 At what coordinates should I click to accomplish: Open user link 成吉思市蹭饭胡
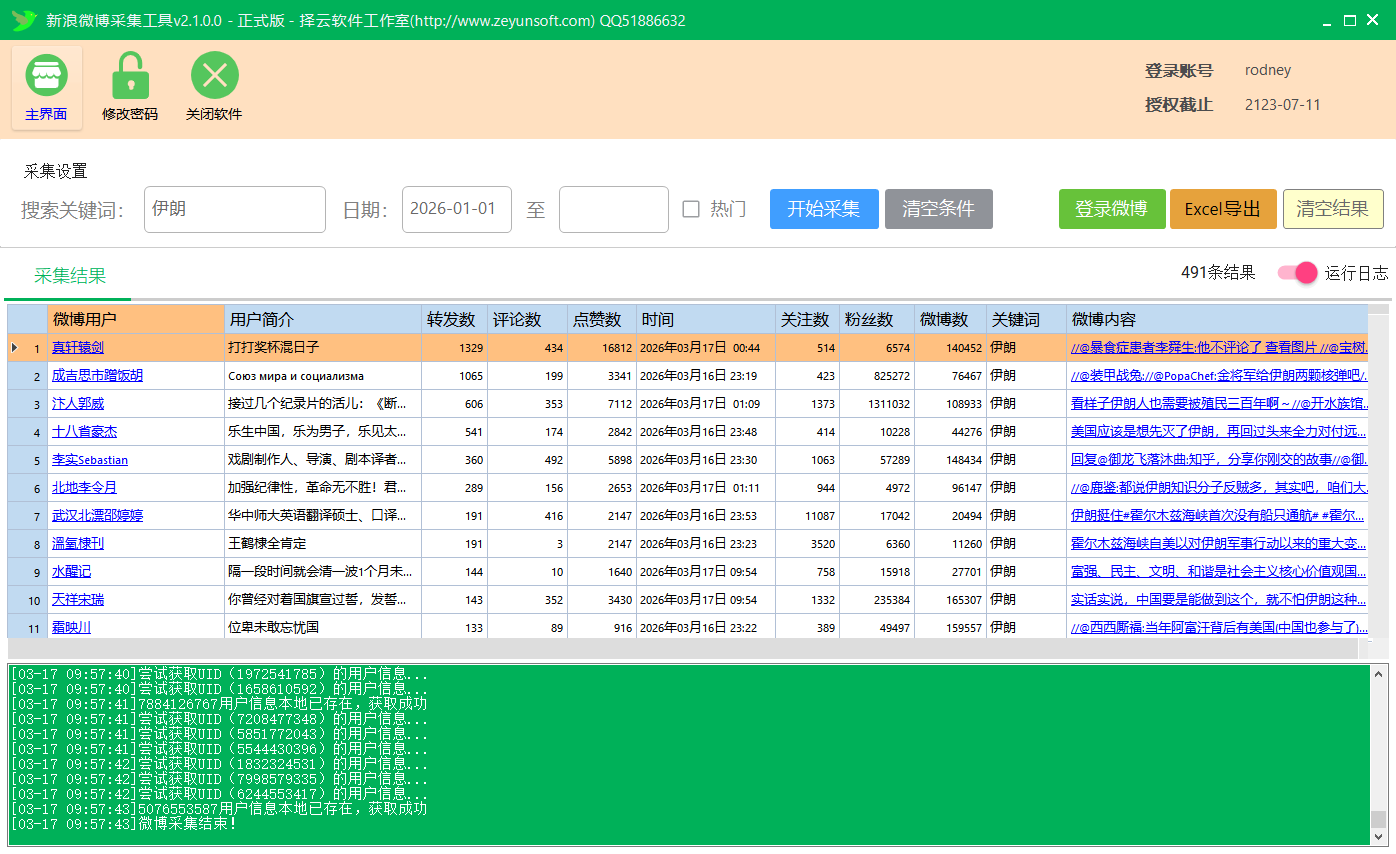[x=100, y=375]
